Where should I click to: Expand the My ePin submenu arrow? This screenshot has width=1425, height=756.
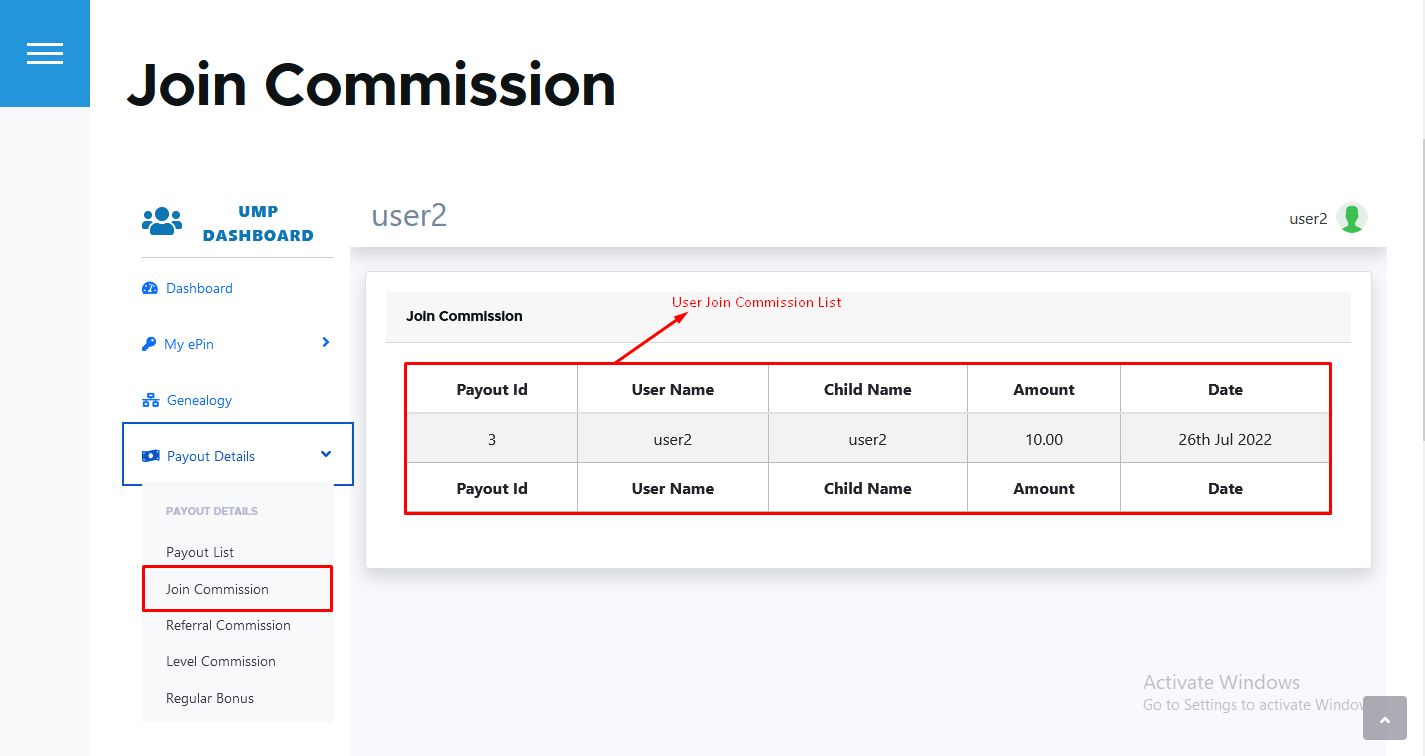pos(326,342)
